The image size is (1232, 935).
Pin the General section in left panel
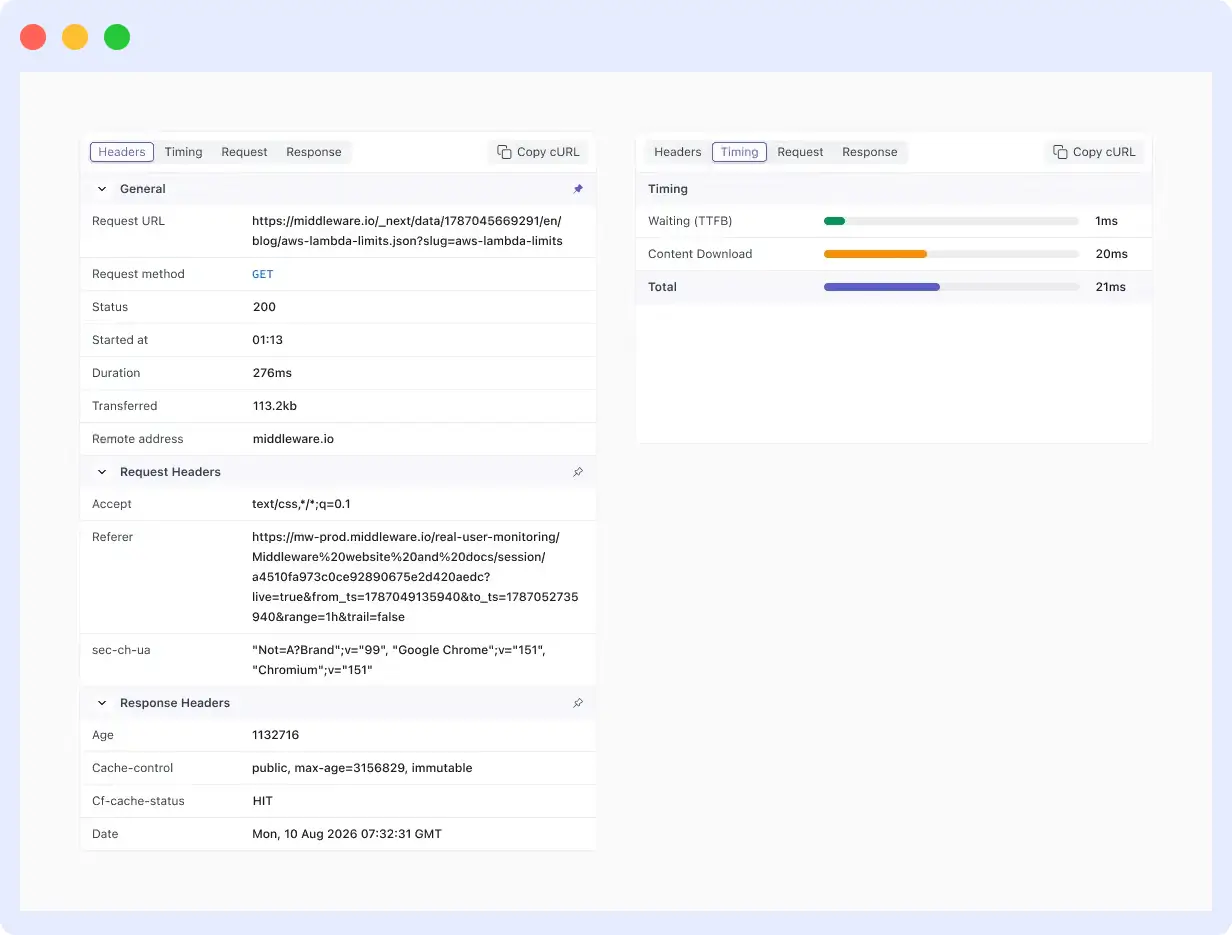[578, 189]
